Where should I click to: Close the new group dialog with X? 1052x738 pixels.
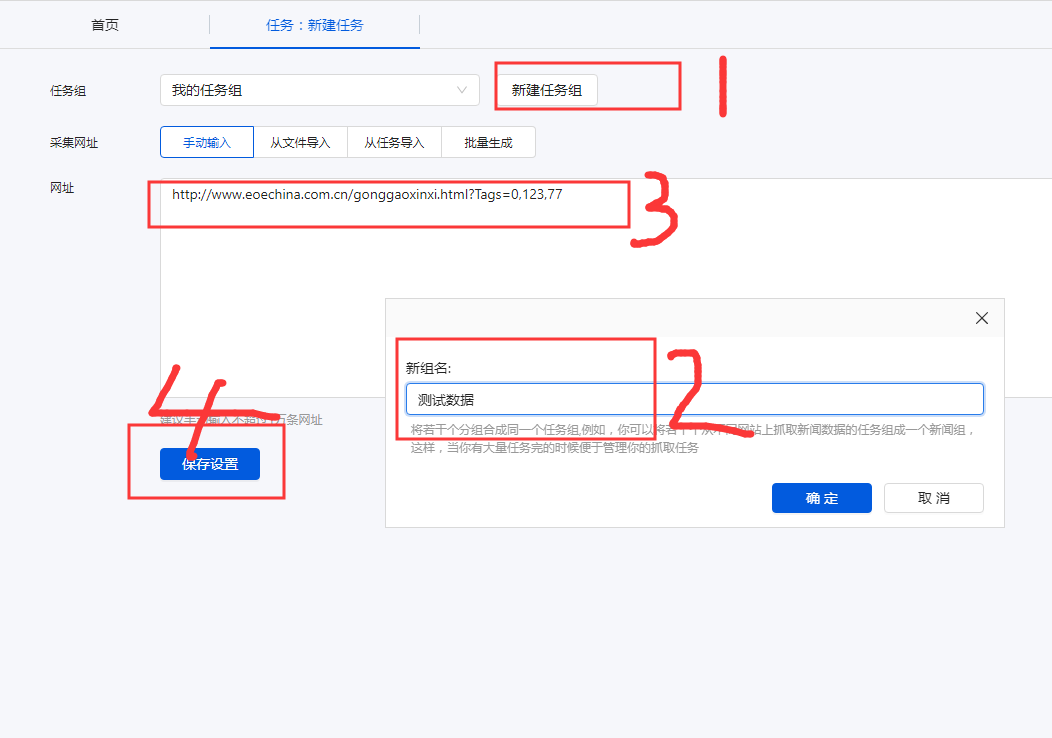pos(982,318)
